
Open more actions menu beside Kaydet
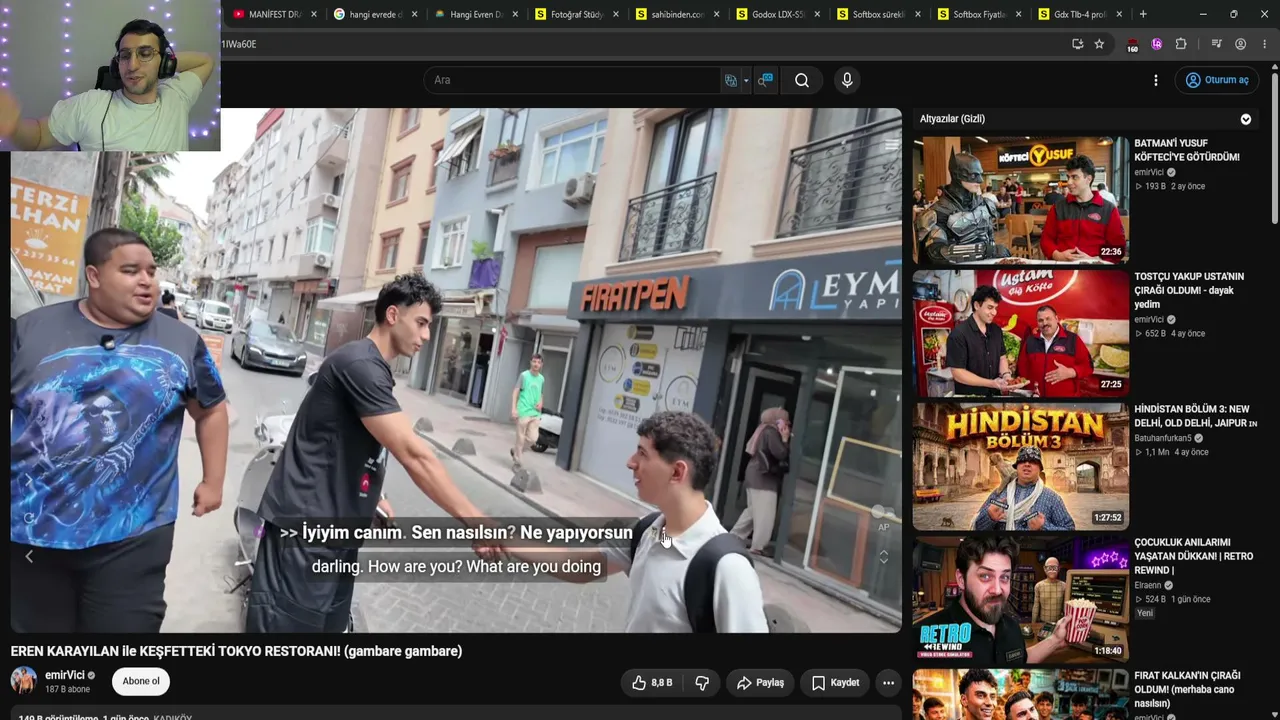click(888, 683)
